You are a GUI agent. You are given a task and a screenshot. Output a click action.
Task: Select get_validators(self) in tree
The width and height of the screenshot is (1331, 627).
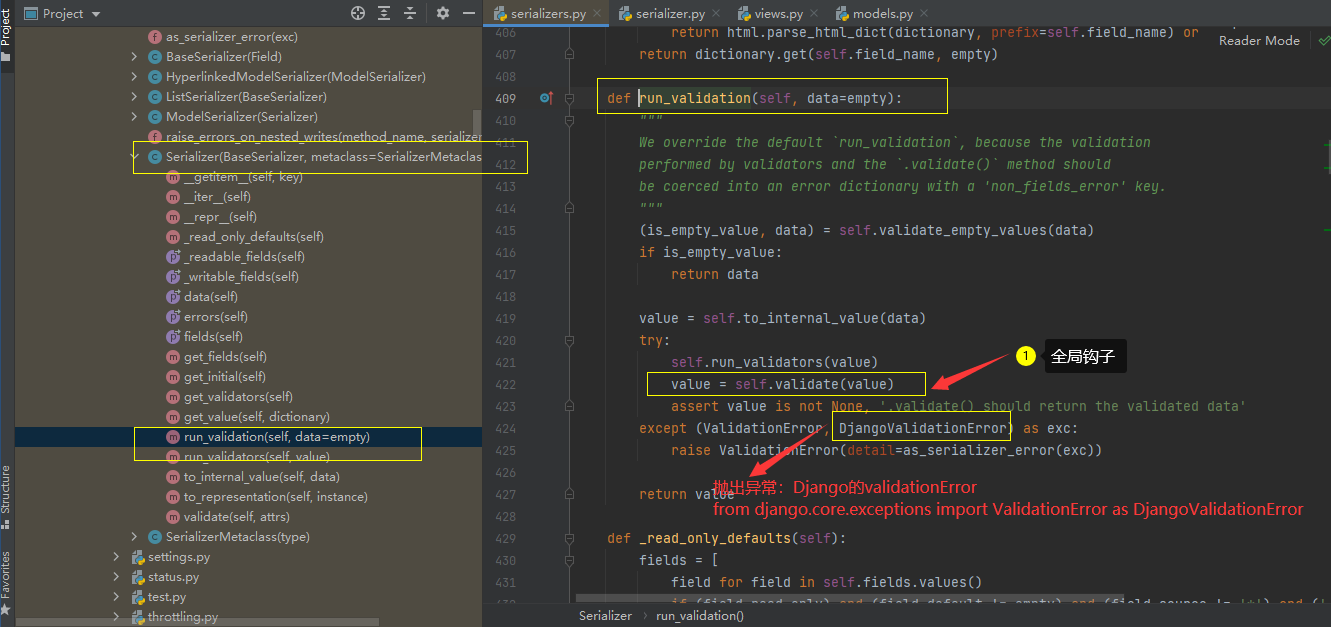point(238,397)
